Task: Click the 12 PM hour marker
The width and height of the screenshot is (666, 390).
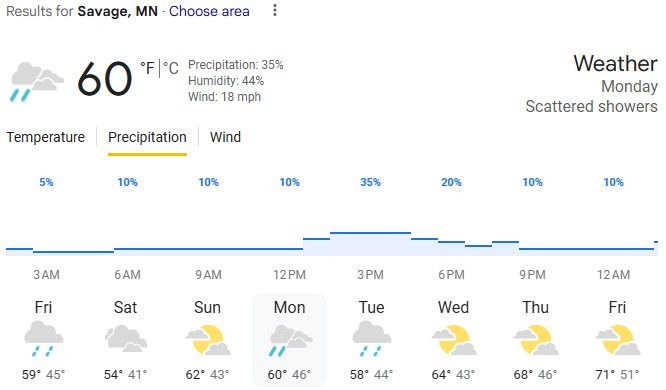Action: [289, 275]
